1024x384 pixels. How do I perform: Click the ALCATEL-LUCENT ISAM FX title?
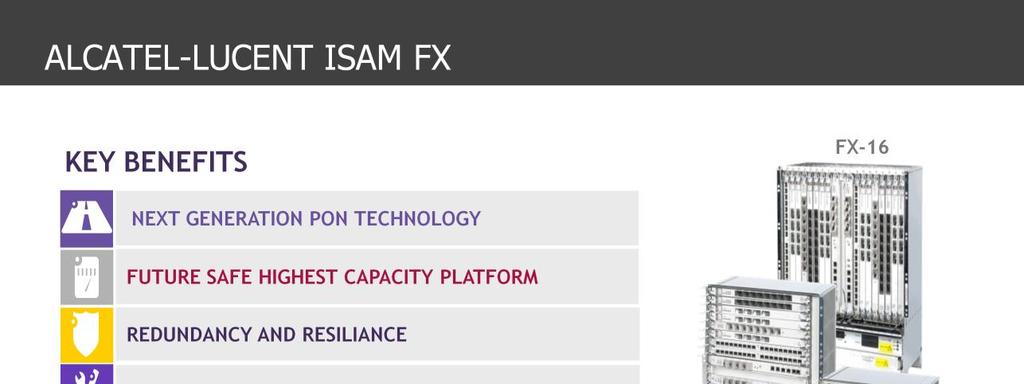point(248,58)
